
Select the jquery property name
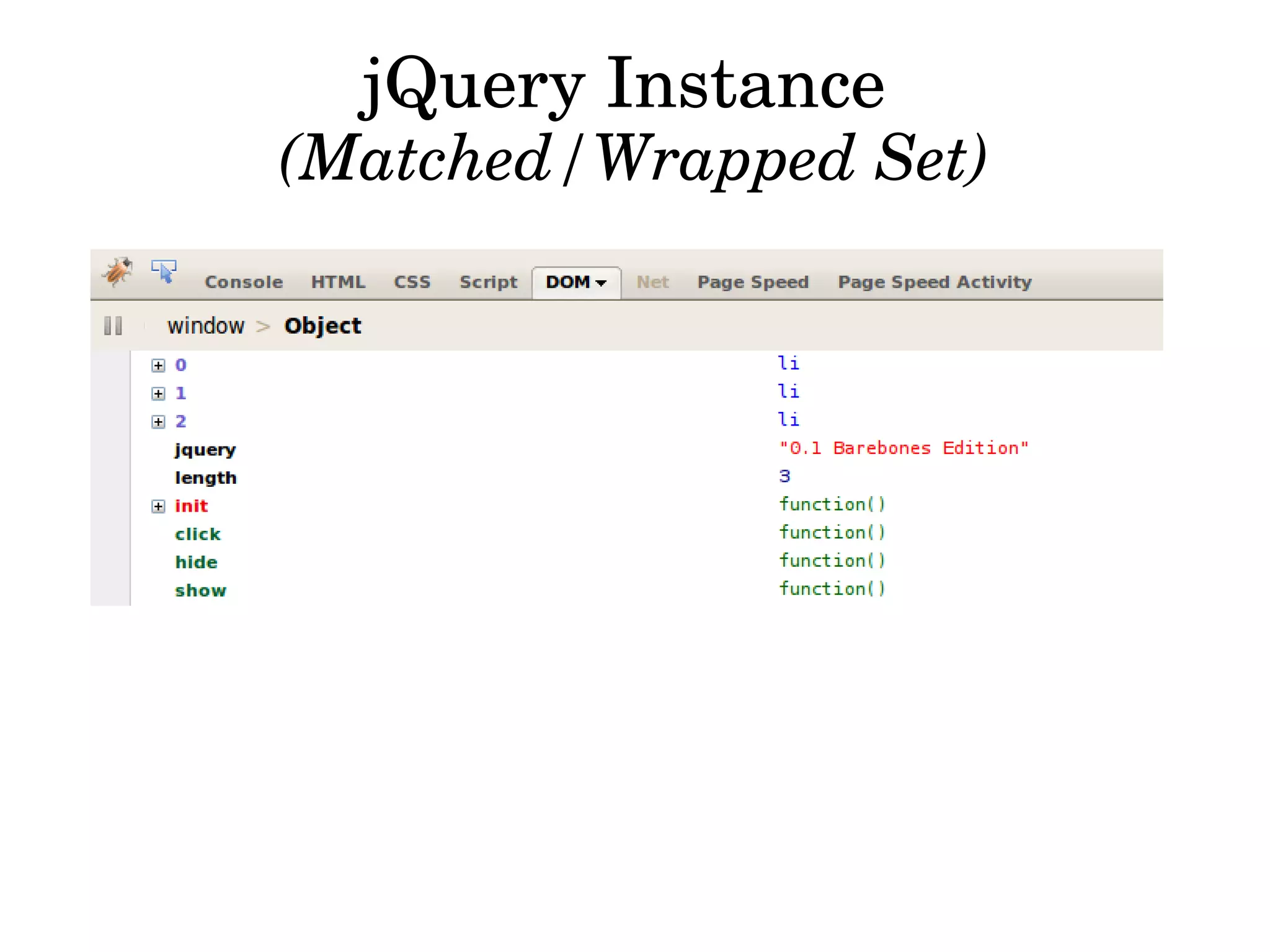pyautogui.click(x=205, y=450)
